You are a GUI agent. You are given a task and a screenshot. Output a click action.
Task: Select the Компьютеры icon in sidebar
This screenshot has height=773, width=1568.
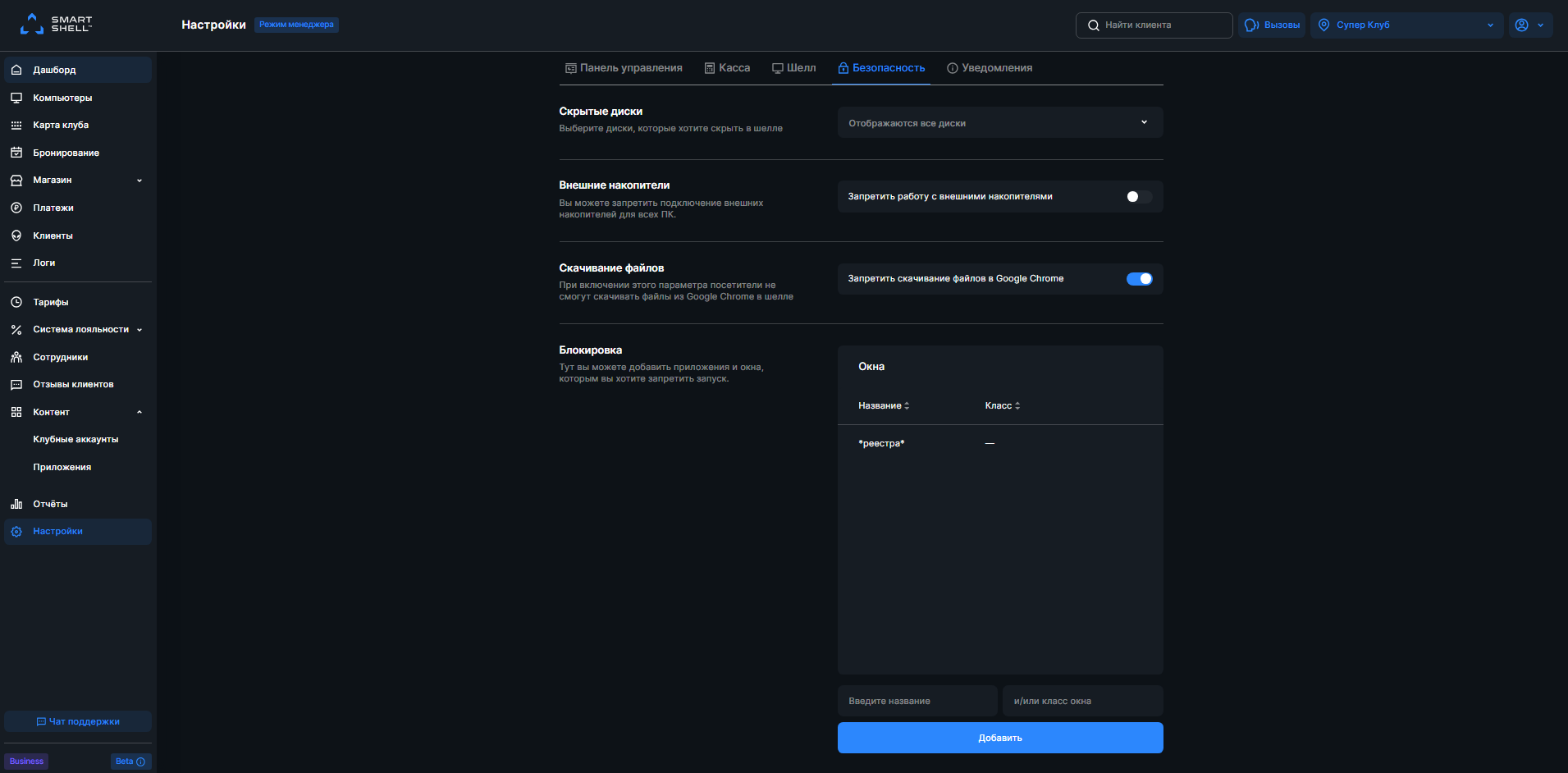pos(17,97)
